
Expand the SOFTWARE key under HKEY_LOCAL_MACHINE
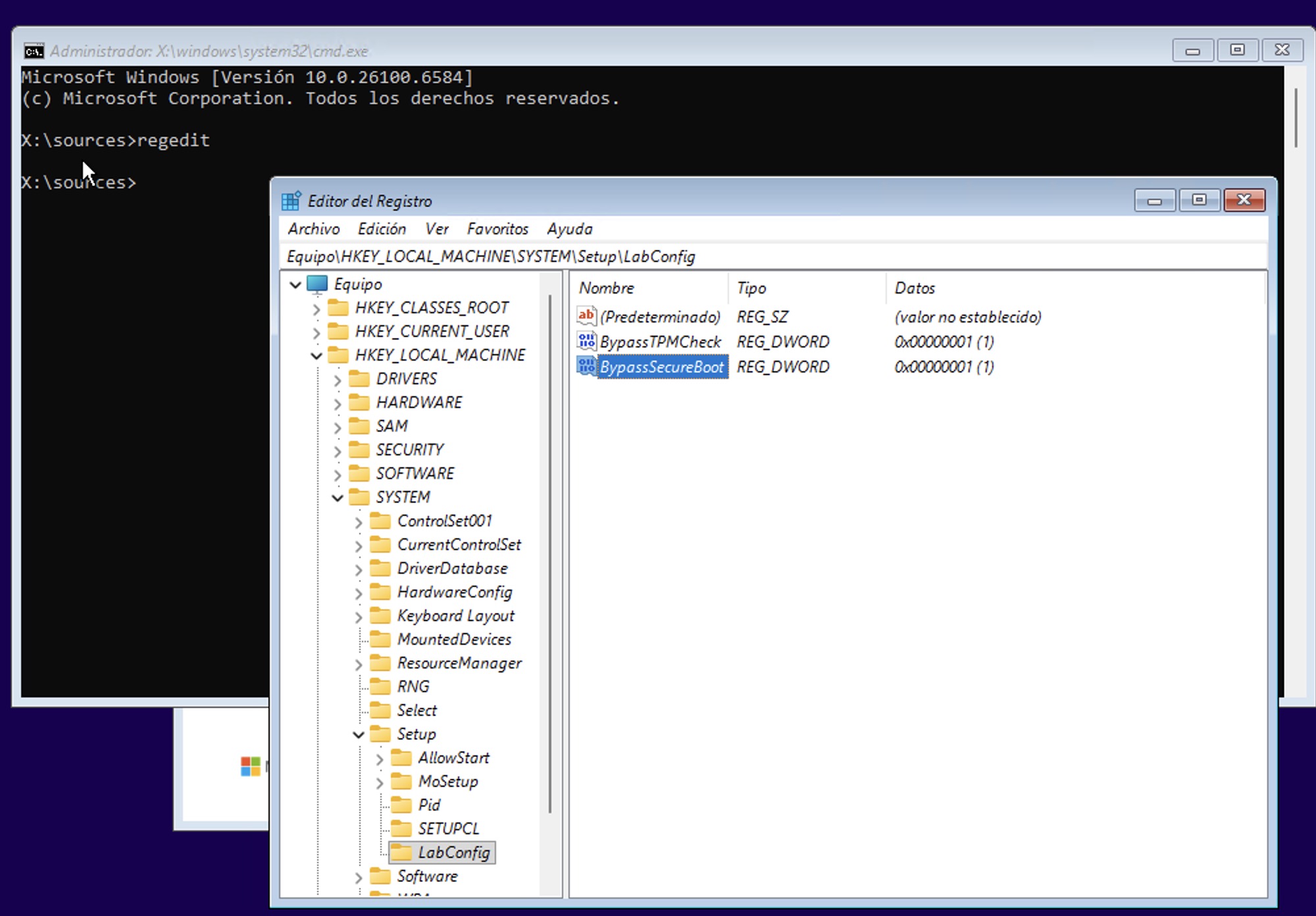[x=338, y=474]
